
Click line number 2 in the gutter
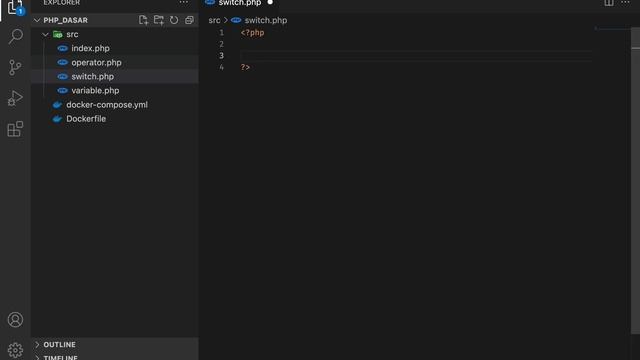[x=222, y=44]
